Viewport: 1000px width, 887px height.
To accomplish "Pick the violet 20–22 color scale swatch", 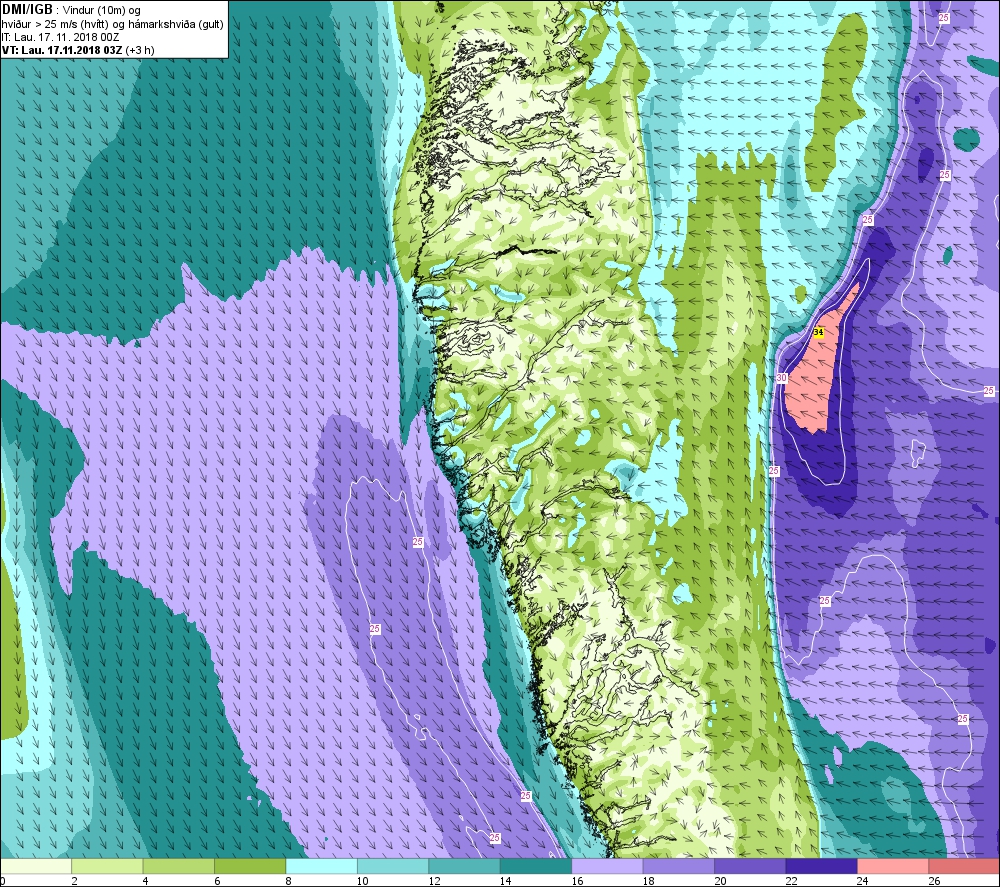I will point(750,866).
